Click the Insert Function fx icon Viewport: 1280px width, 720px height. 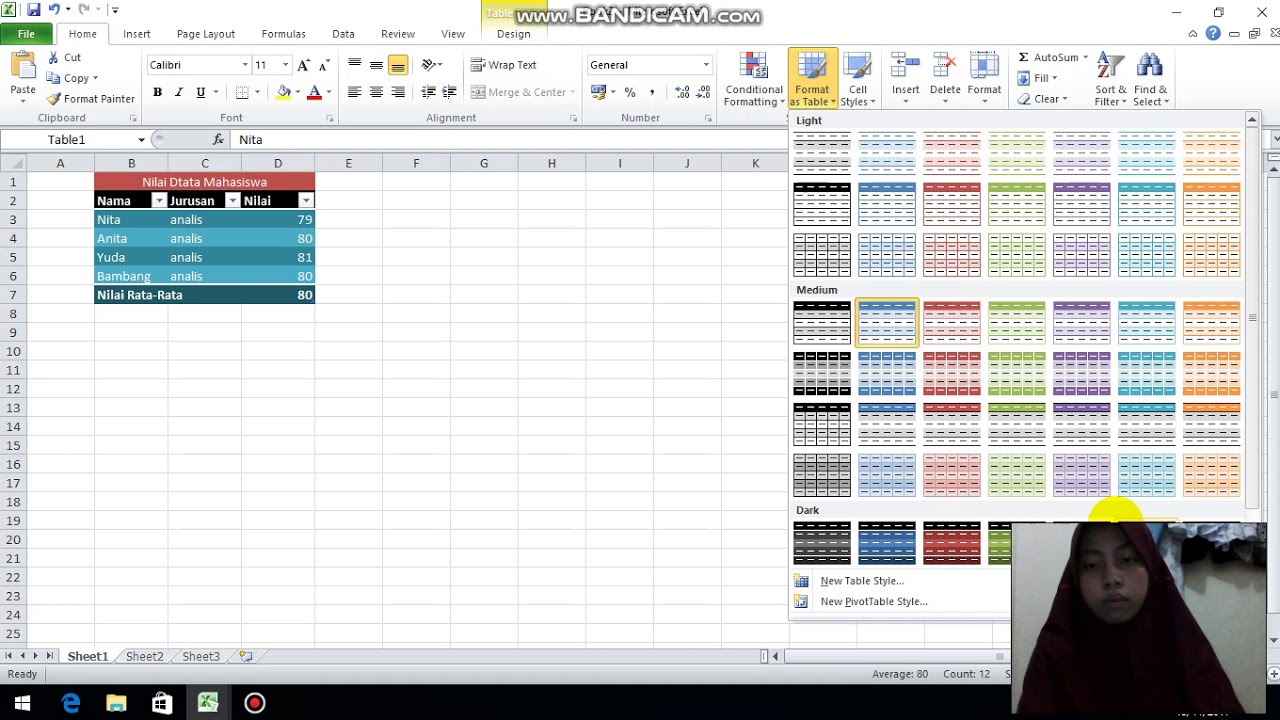point(218,140)
